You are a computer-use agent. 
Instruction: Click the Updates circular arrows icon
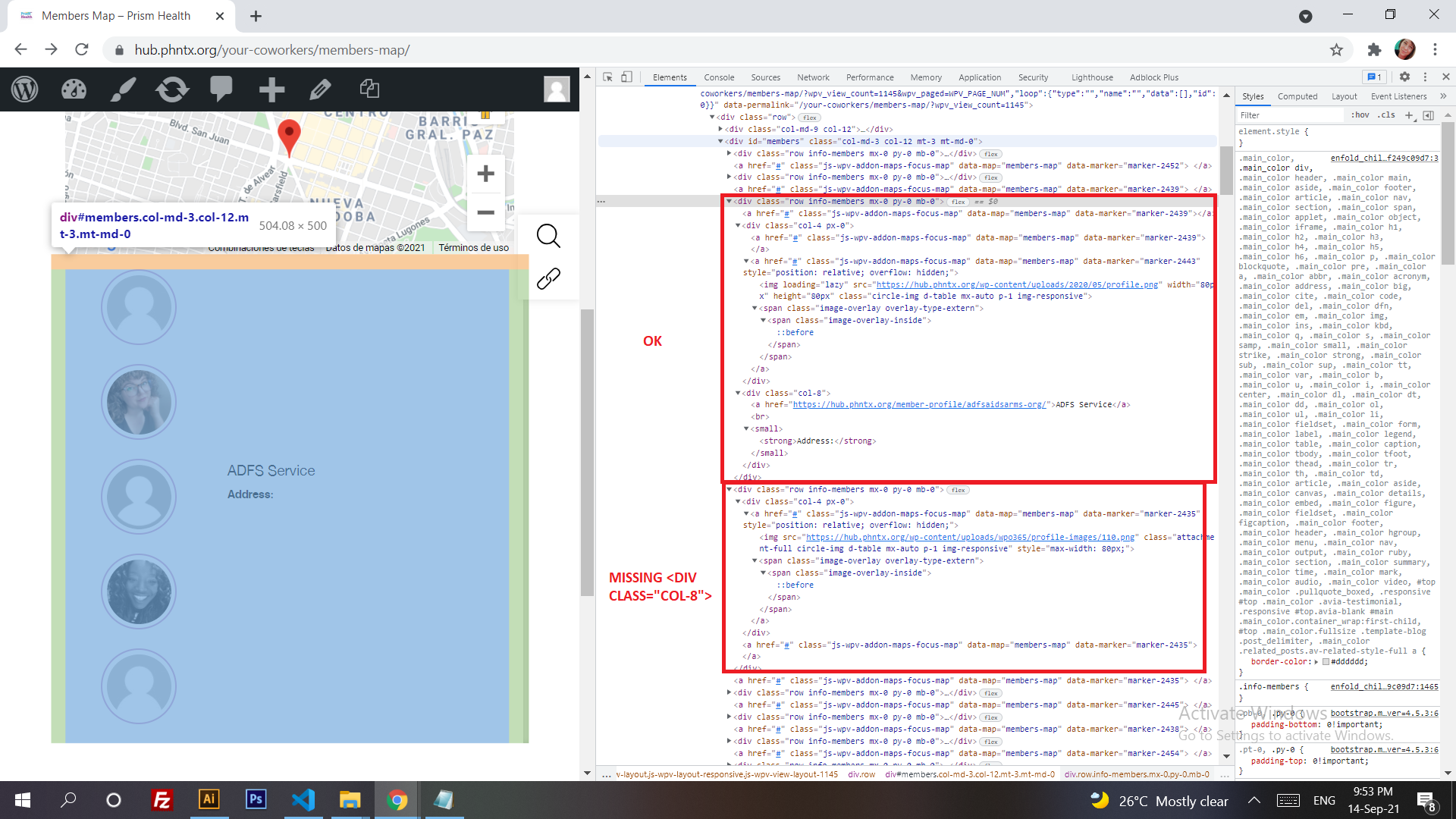[172, 89]
